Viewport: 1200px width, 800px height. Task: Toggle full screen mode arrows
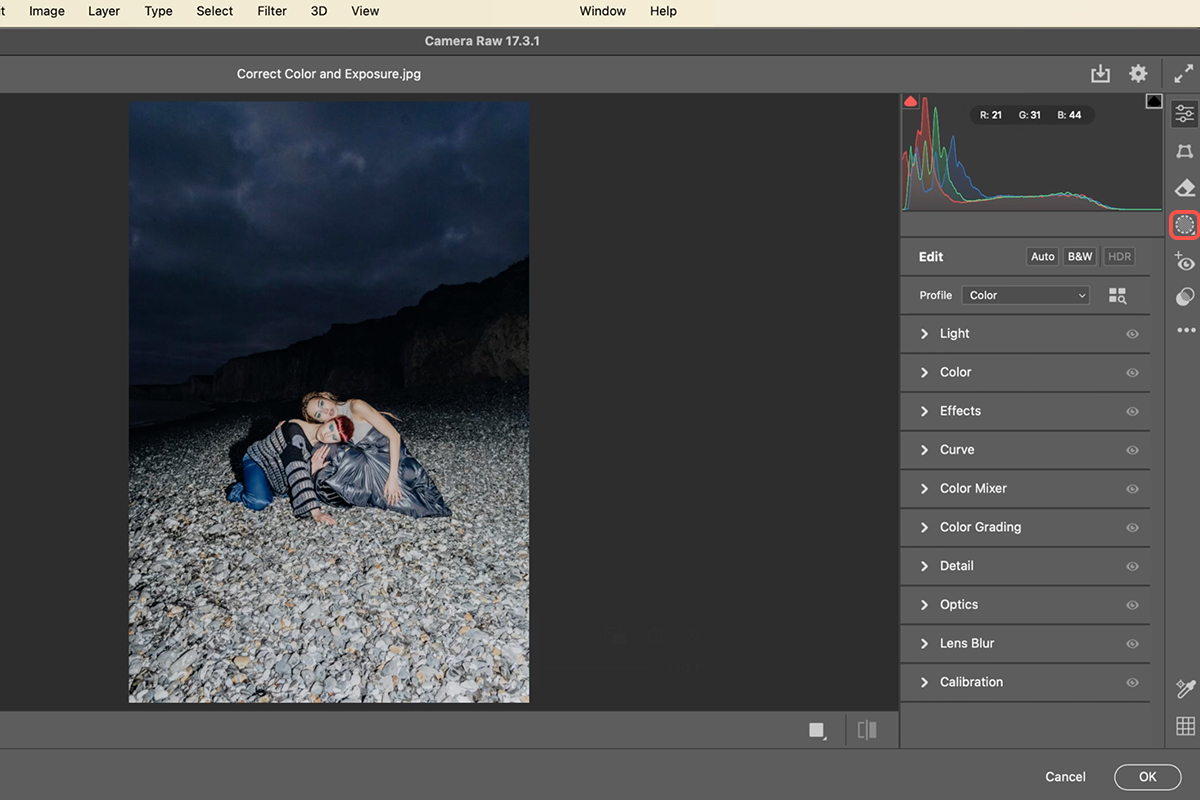coord(1183,74)
